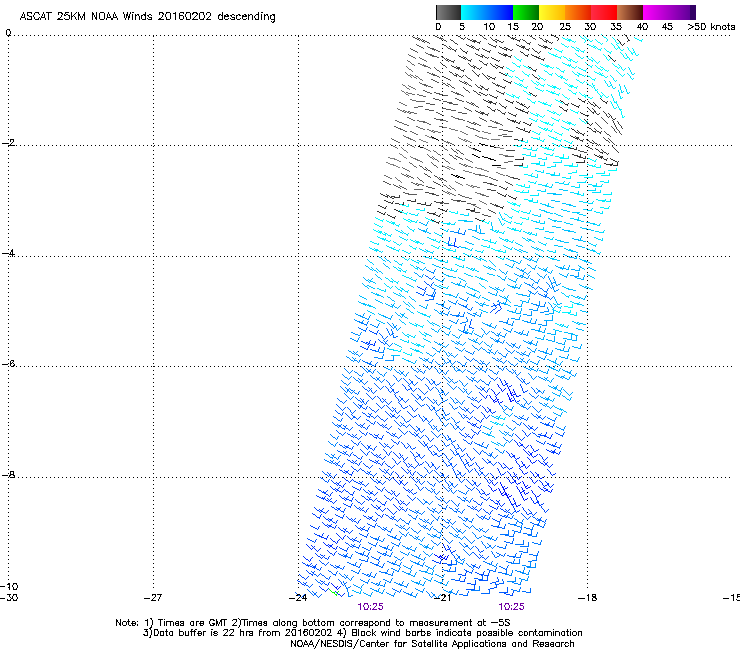Click the '-27' longitude axis label

[x=153, y=598]
